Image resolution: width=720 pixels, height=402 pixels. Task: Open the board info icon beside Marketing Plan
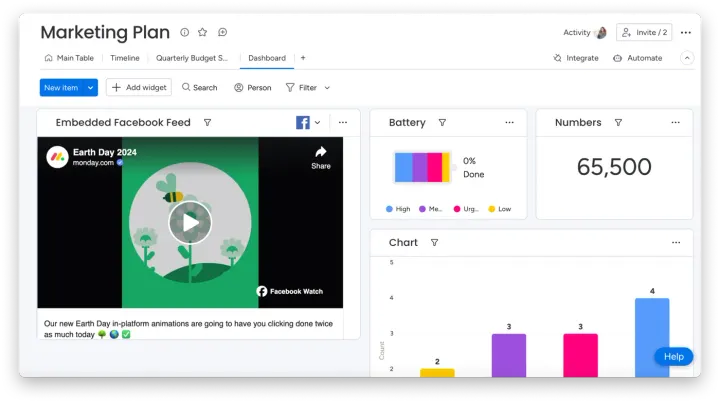click(x=185, y=32)
